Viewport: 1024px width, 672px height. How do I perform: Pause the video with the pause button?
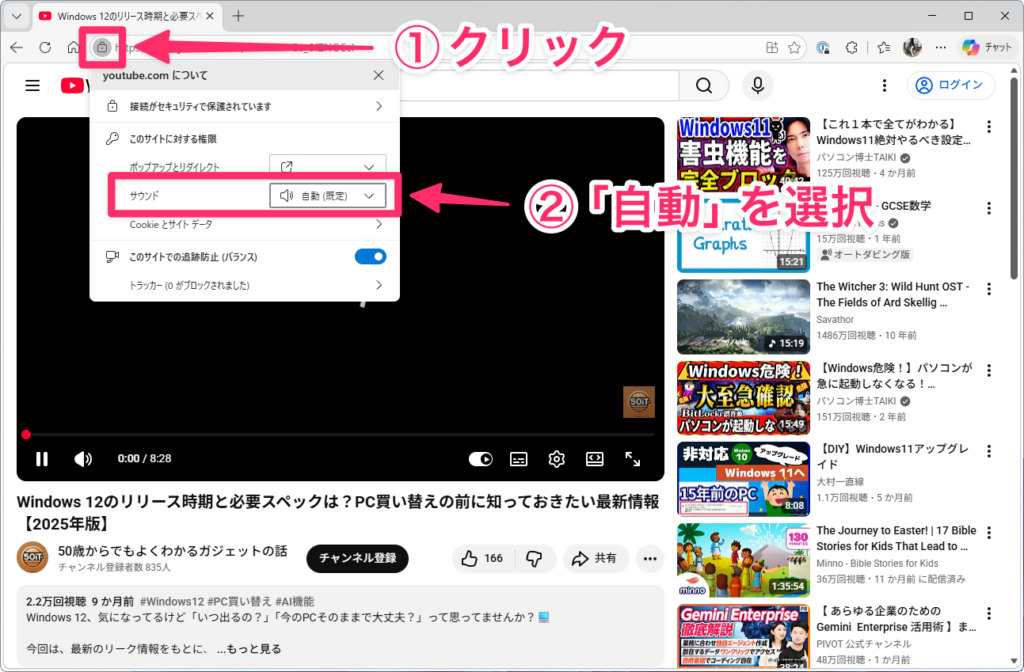(42, 459)
